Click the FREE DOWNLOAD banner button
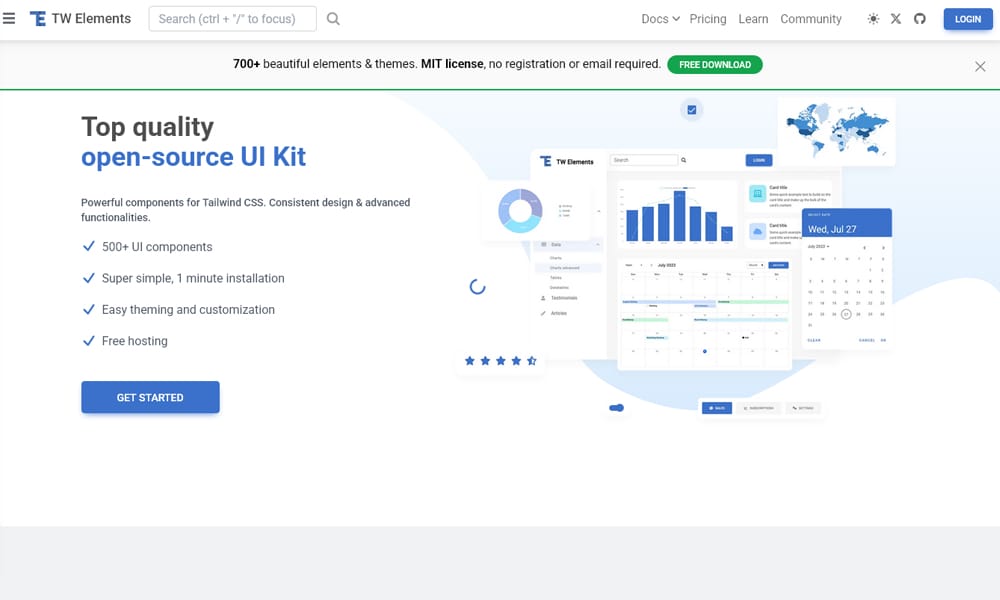 (x=714, y=63)
